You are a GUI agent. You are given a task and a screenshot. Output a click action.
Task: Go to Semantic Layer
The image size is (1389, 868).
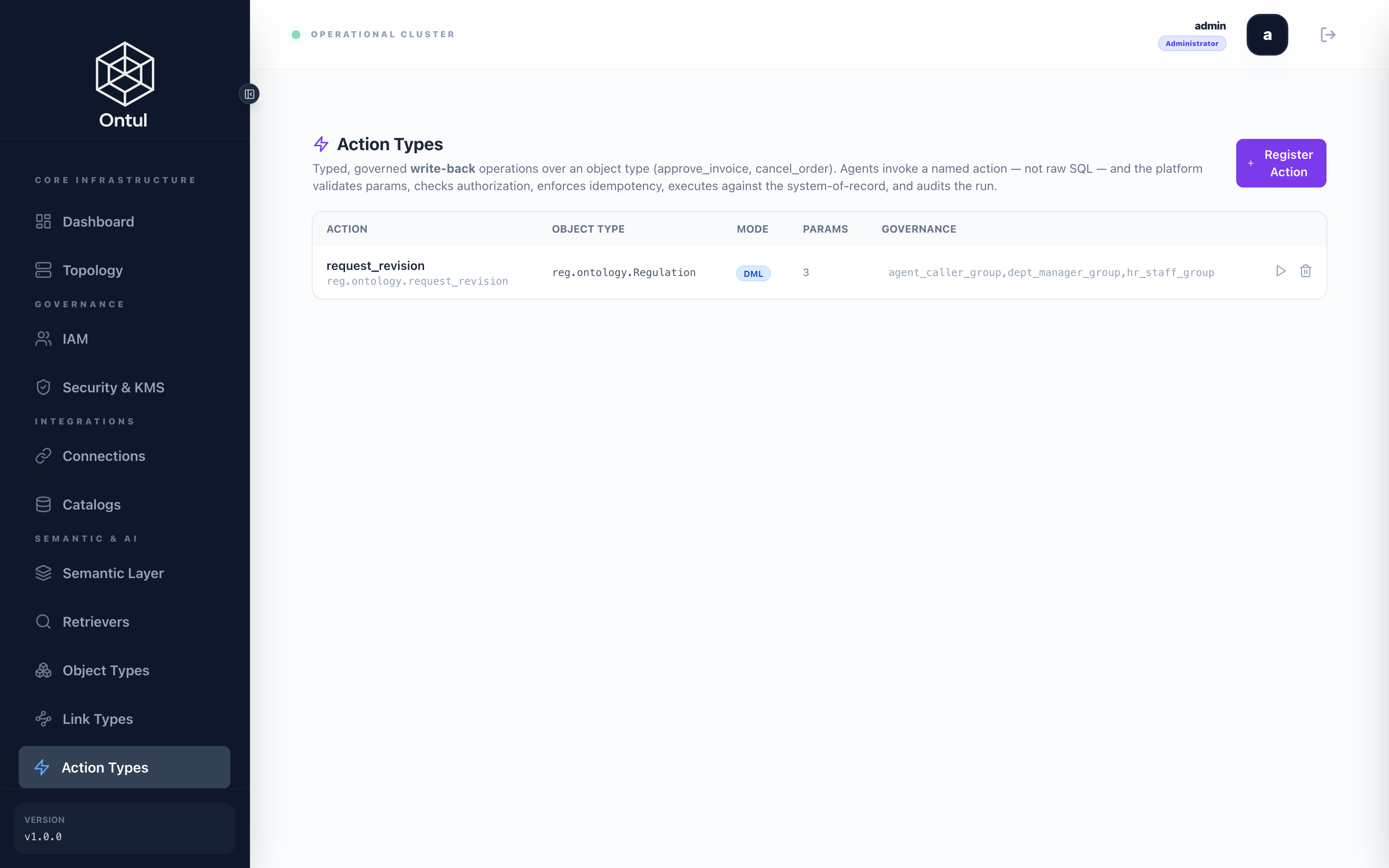(x=125, y=573)
